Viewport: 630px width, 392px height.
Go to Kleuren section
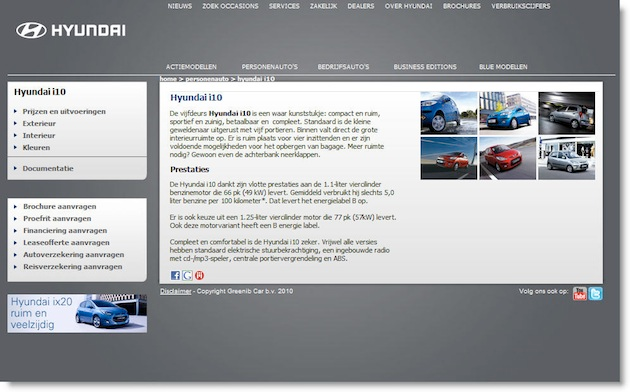coord(36,147)
